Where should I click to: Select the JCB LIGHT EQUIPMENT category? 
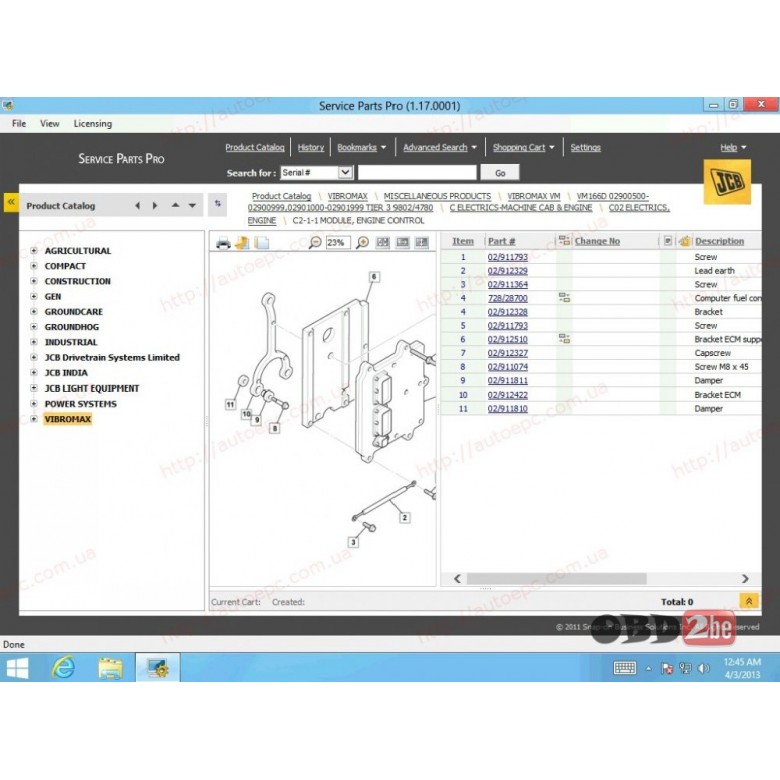click(92, 388)
